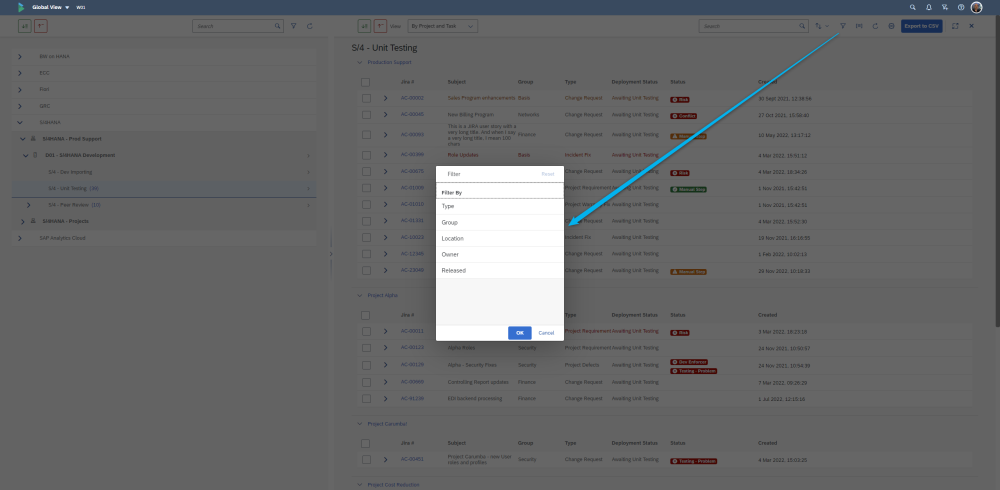This screenshot has width=1000, height=490.
Task: Select Released in the Filter By list
Action: pos(499,271)
